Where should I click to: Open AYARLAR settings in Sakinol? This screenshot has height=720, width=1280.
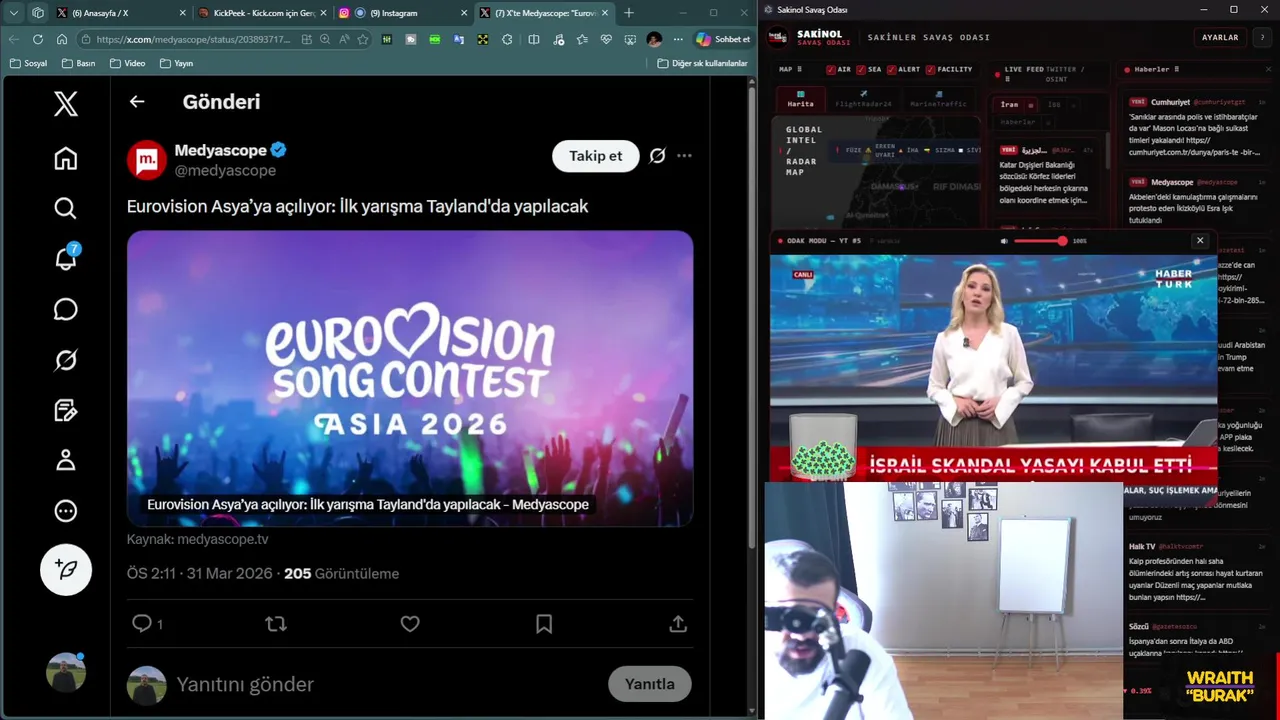(x=1220, y=37)
